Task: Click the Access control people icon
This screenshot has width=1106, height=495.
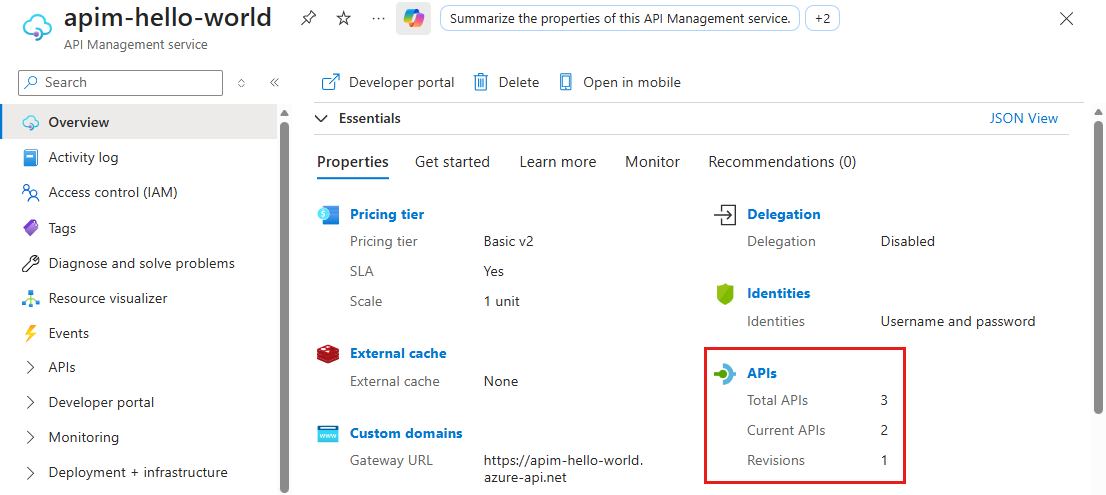Action: pyautogui.click(x=30, y=192)
